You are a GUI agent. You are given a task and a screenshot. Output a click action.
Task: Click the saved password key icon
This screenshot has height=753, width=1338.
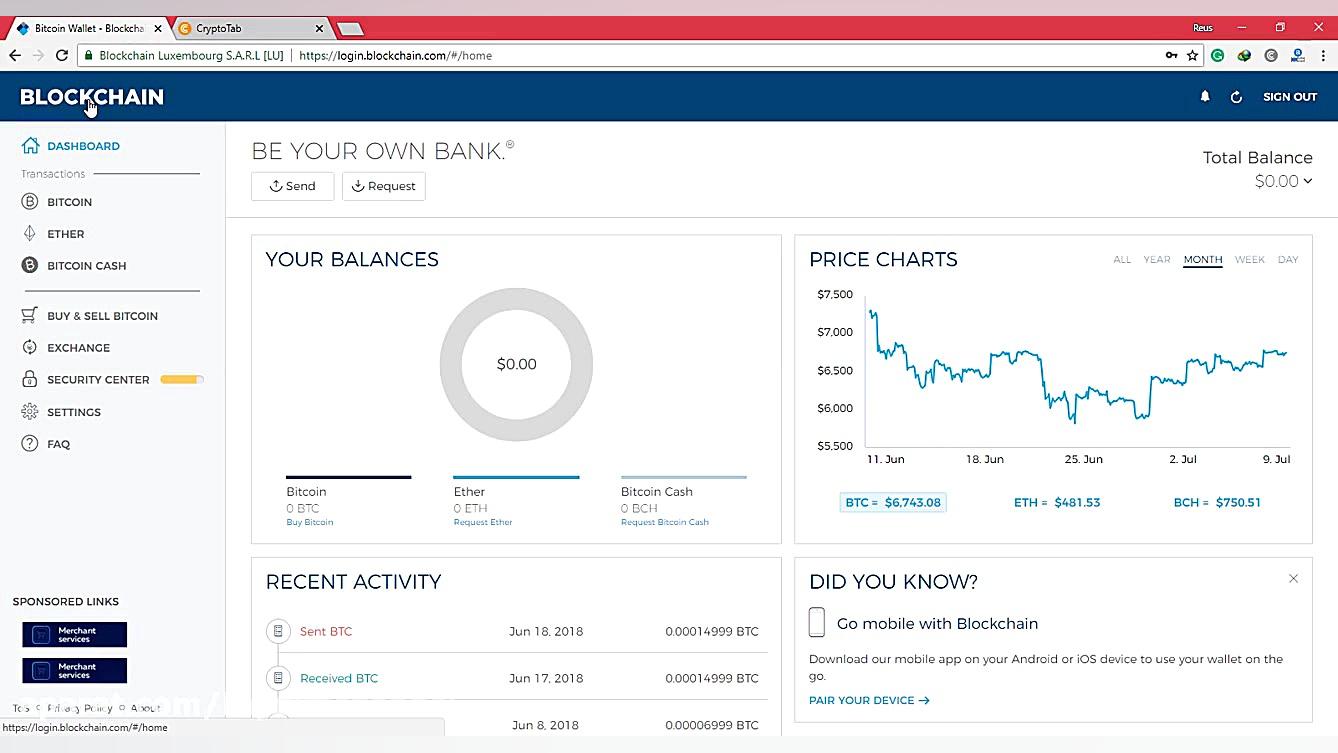(1171, 56)
